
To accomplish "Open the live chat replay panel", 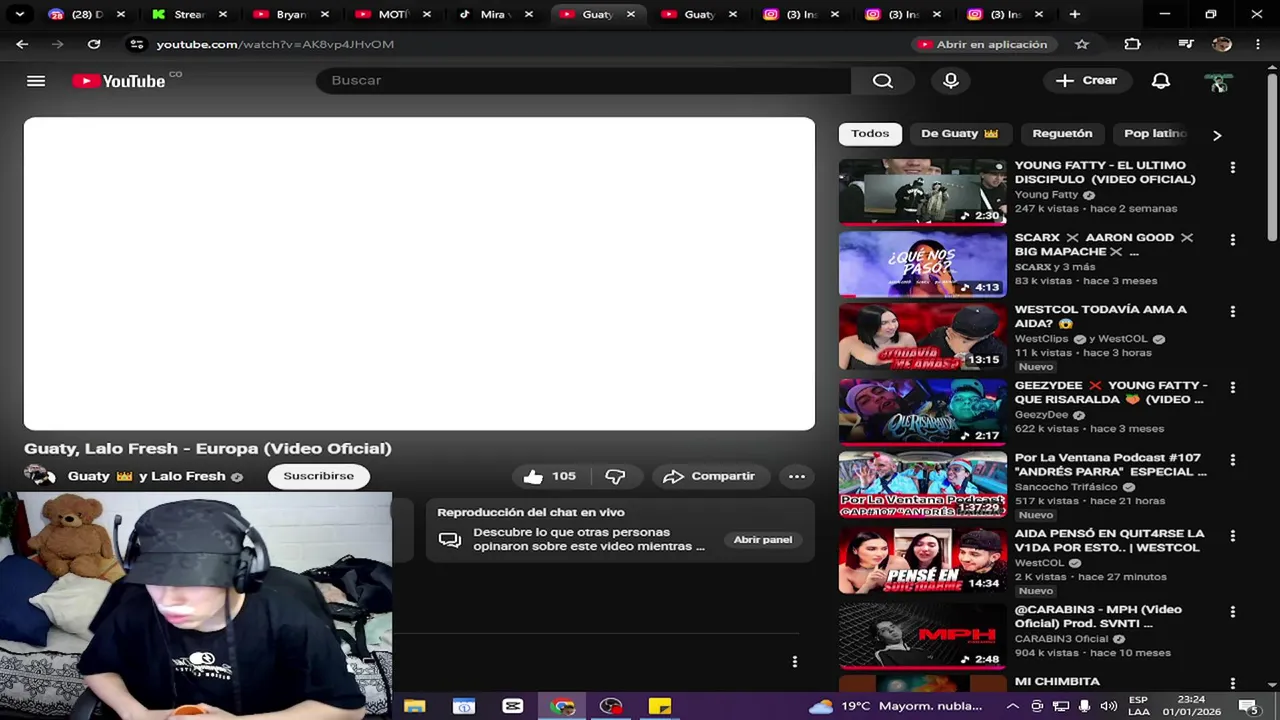I will tap(763, 540).
